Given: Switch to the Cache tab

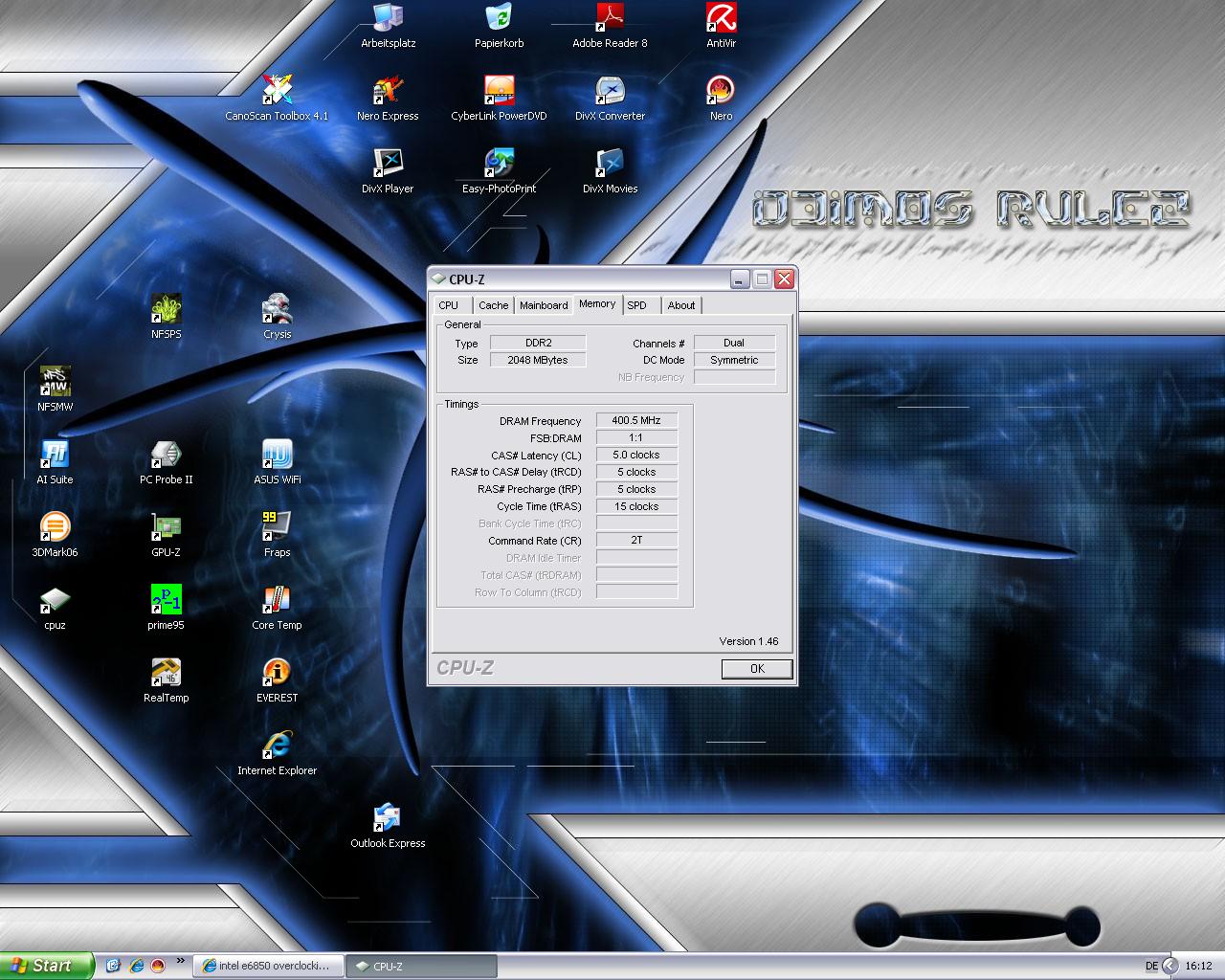Looking at the screenshot, I should pyautogui.click(x=494, y=305).
